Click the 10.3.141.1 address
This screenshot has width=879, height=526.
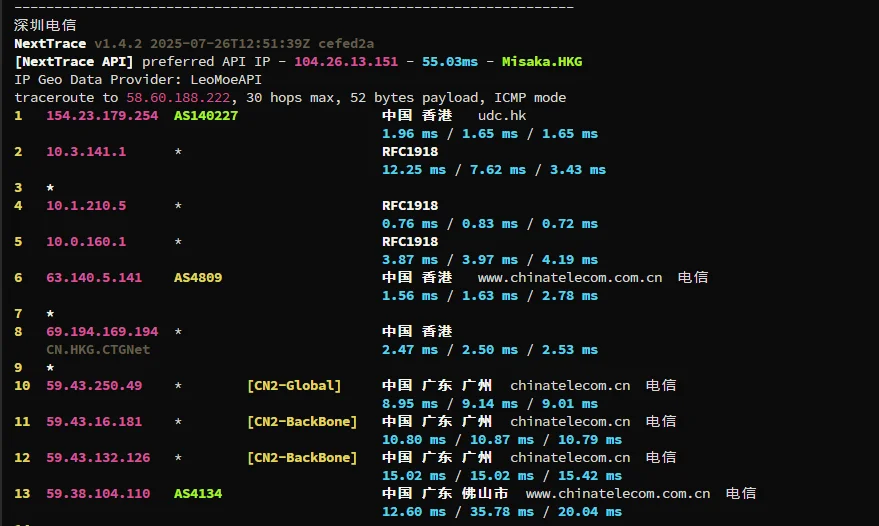click(86, 152)
